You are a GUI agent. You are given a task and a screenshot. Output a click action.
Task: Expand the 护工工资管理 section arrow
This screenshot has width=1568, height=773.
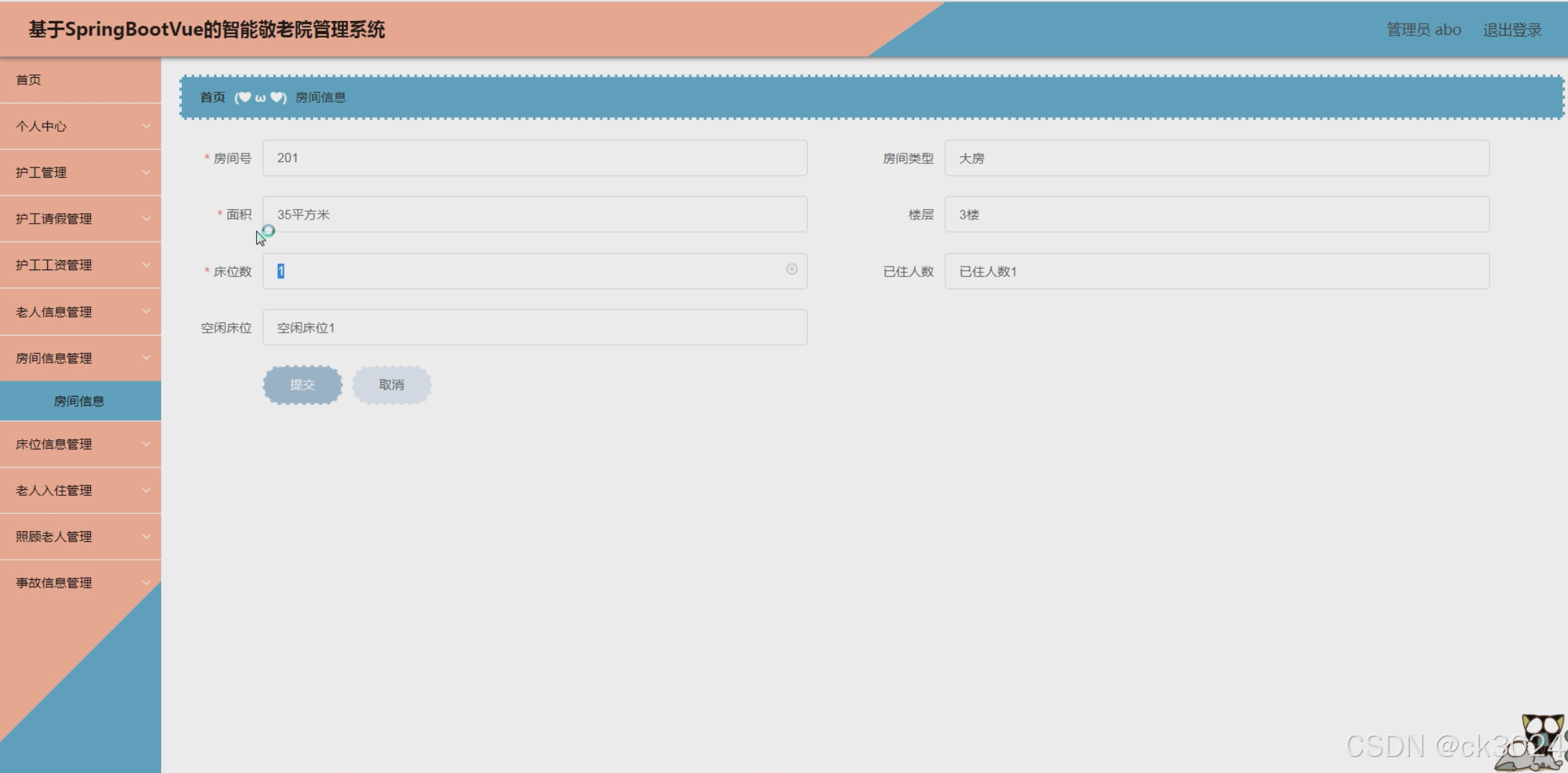click(x=146, y=265)
